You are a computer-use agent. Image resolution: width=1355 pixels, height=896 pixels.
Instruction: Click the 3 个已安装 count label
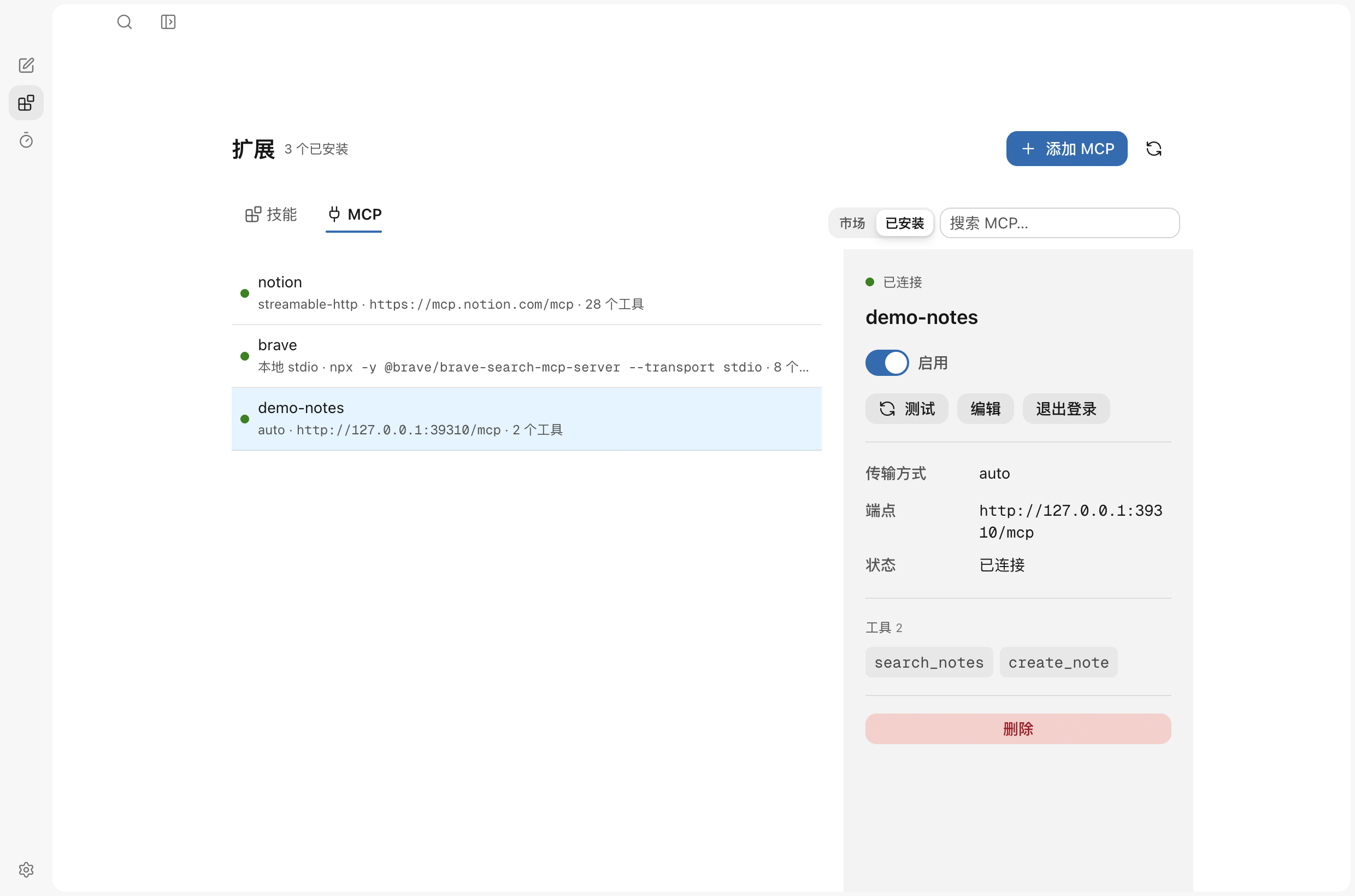(316, 149)
